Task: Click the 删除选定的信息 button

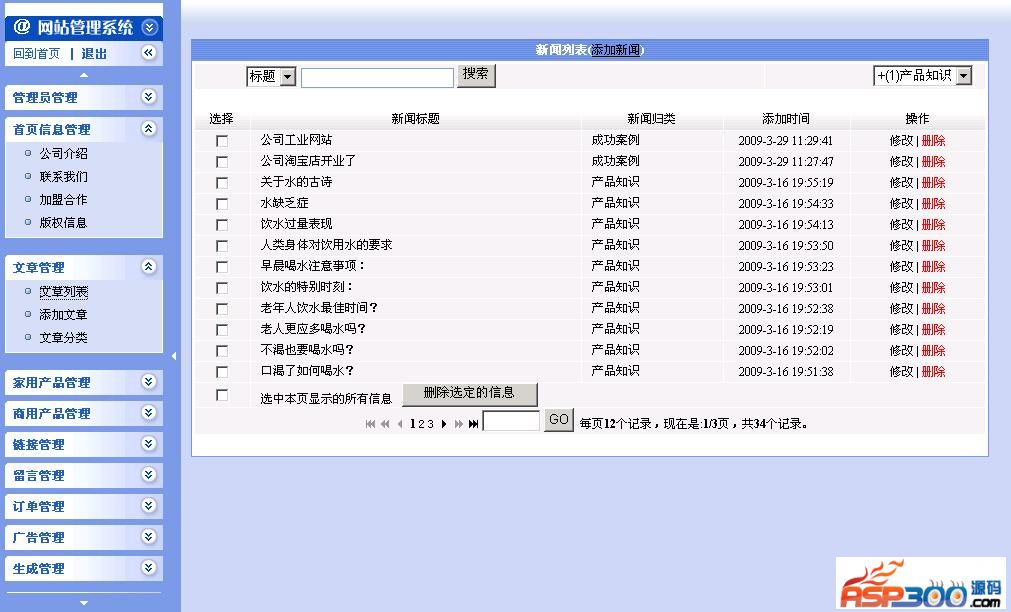Action: click(469, 393)
